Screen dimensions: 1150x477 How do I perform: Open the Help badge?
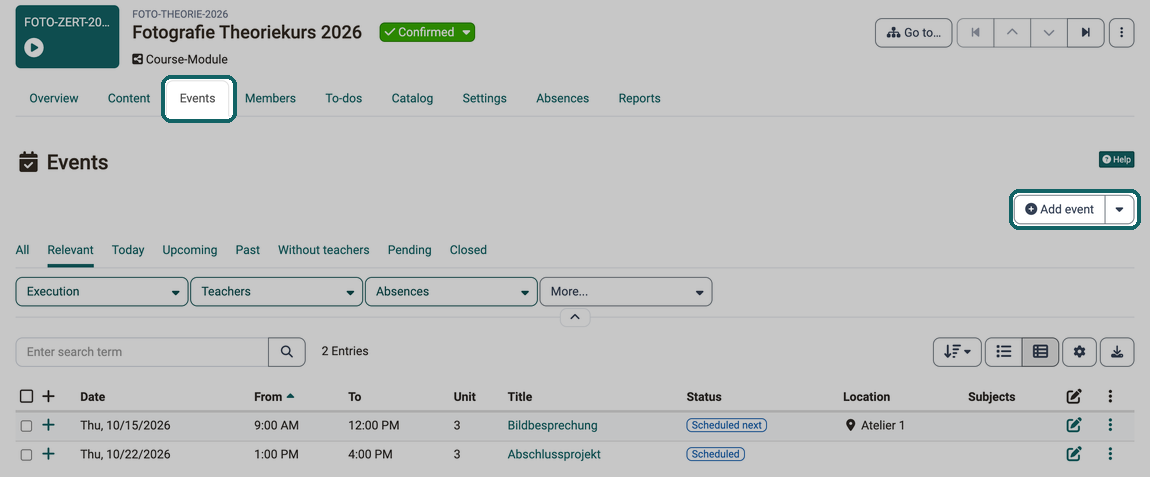click(x=1116, y=160)
